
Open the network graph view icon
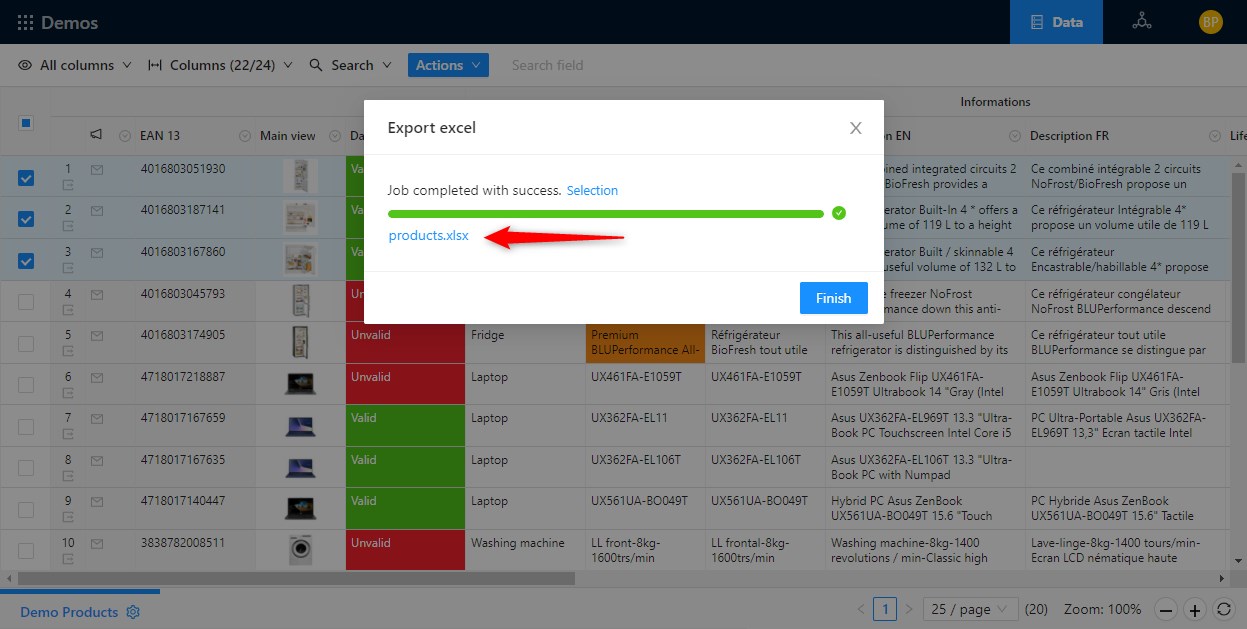(x=1141, y=22)
